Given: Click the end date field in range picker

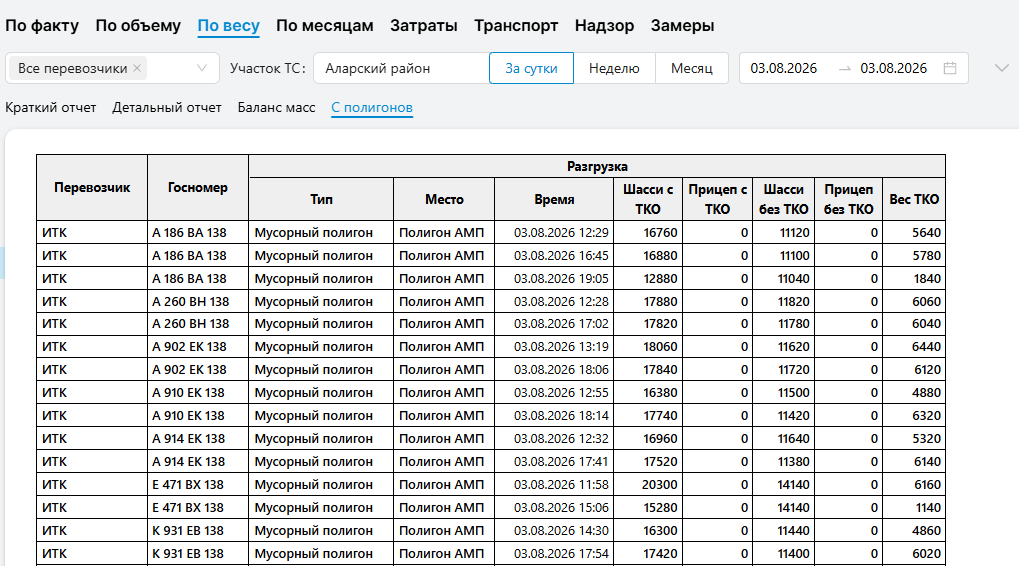Looking at the screenshot, I should tap(894, 68).
